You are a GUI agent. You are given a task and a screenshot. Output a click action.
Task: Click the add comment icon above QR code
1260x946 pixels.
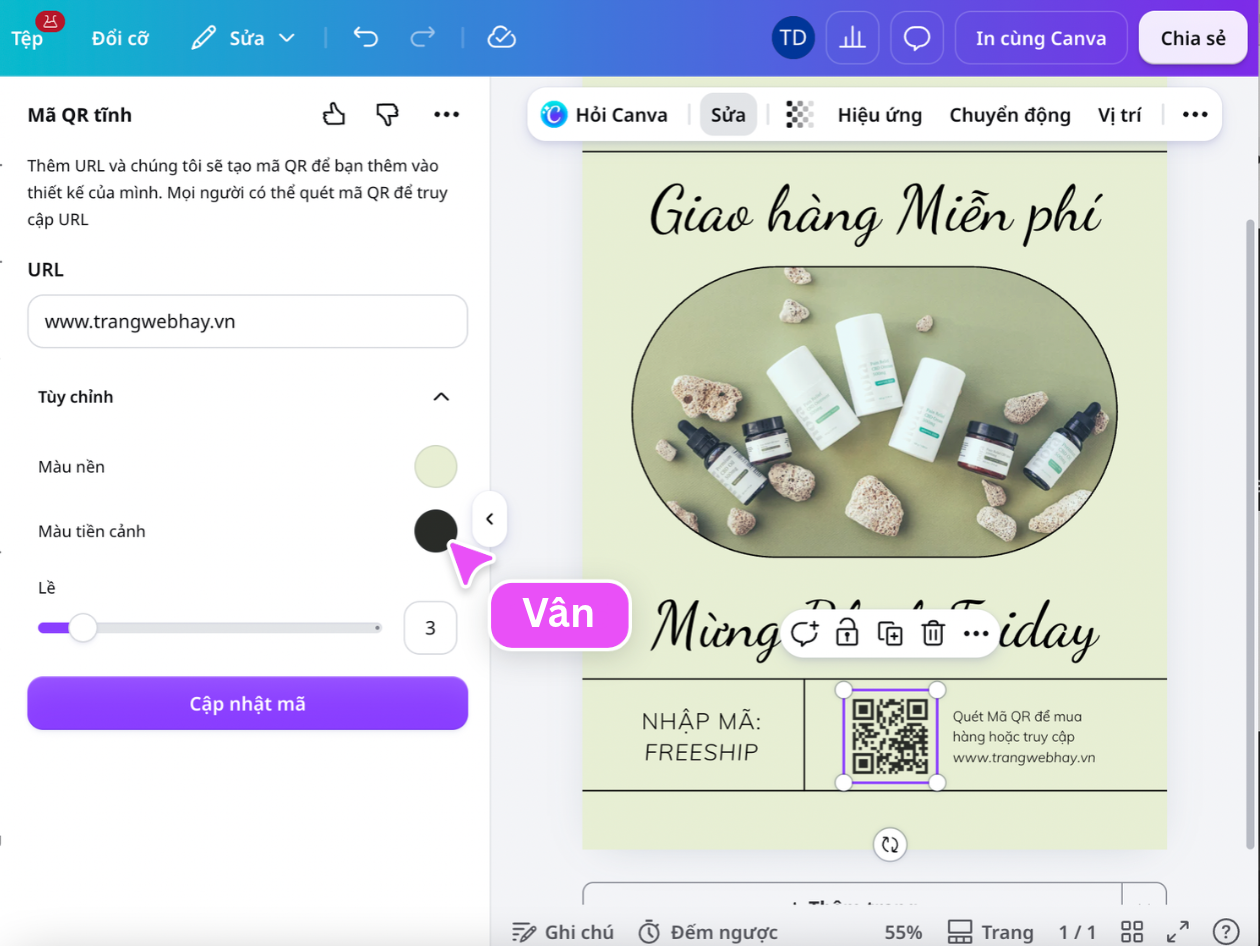point(804,633)
